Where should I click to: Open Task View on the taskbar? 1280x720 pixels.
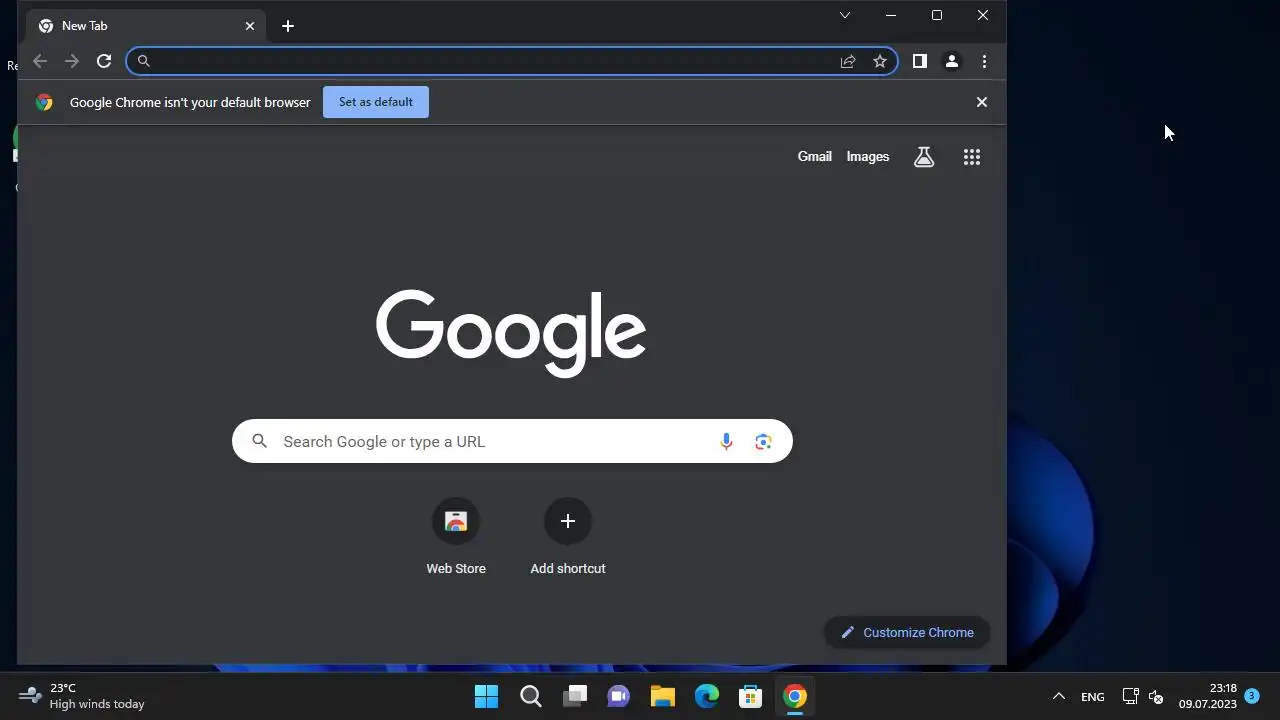pos(575,697)
